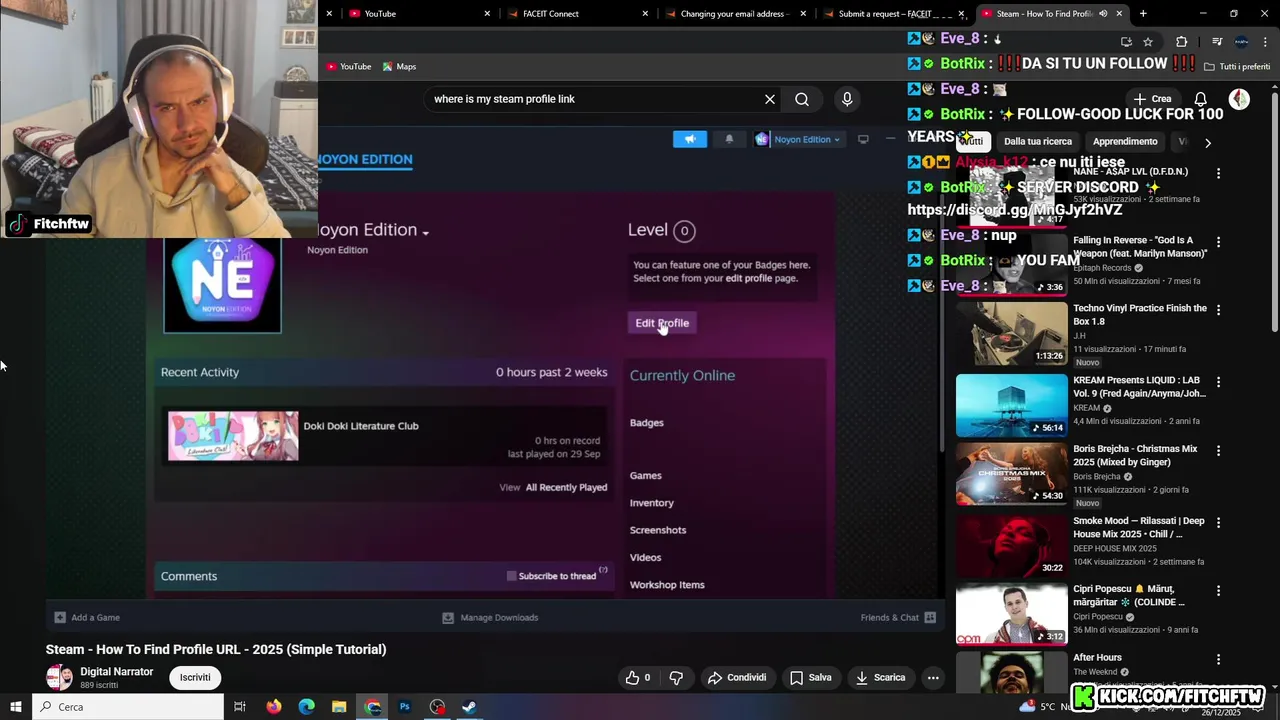Viewport: 1280px width, 720px height.
Task: Open Boris Brejcha Christmas Mix thumbnail
Action: pyautogui.click(x=1011, y=474)
